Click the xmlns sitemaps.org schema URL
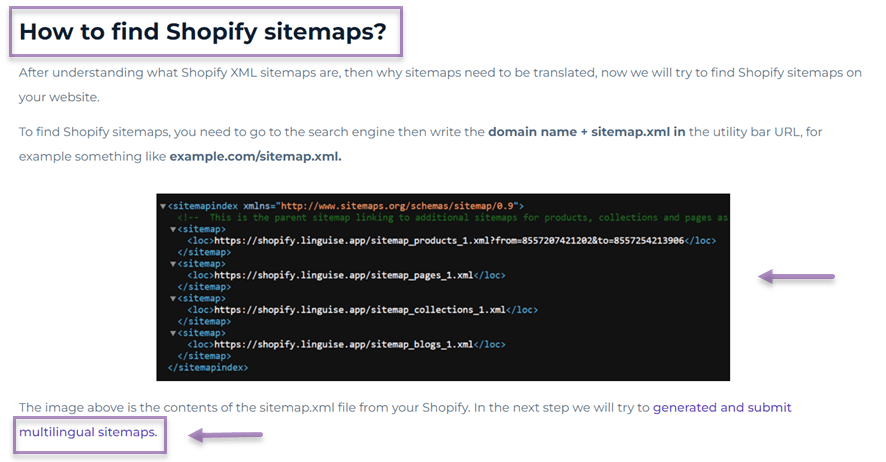The image size is (886, 462). click(x=399, y=206)
